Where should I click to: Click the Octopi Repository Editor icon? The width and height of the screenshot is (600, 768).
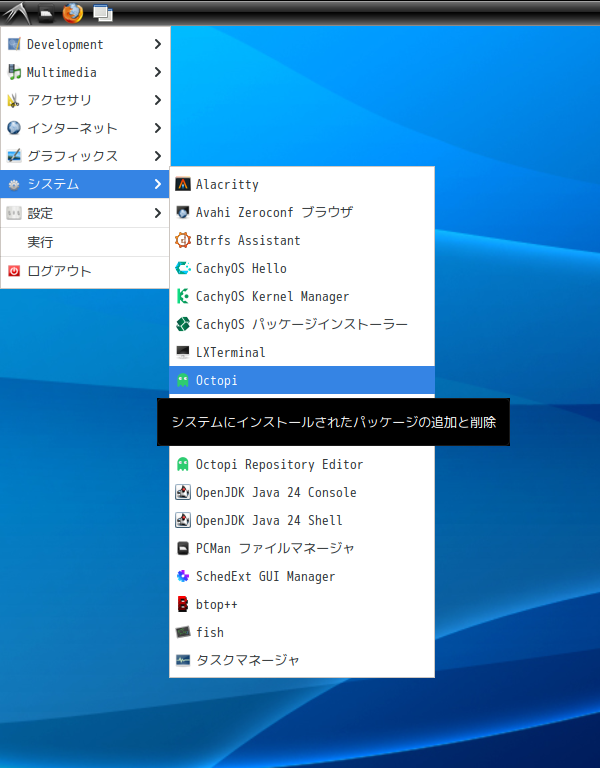coord(183,464)
